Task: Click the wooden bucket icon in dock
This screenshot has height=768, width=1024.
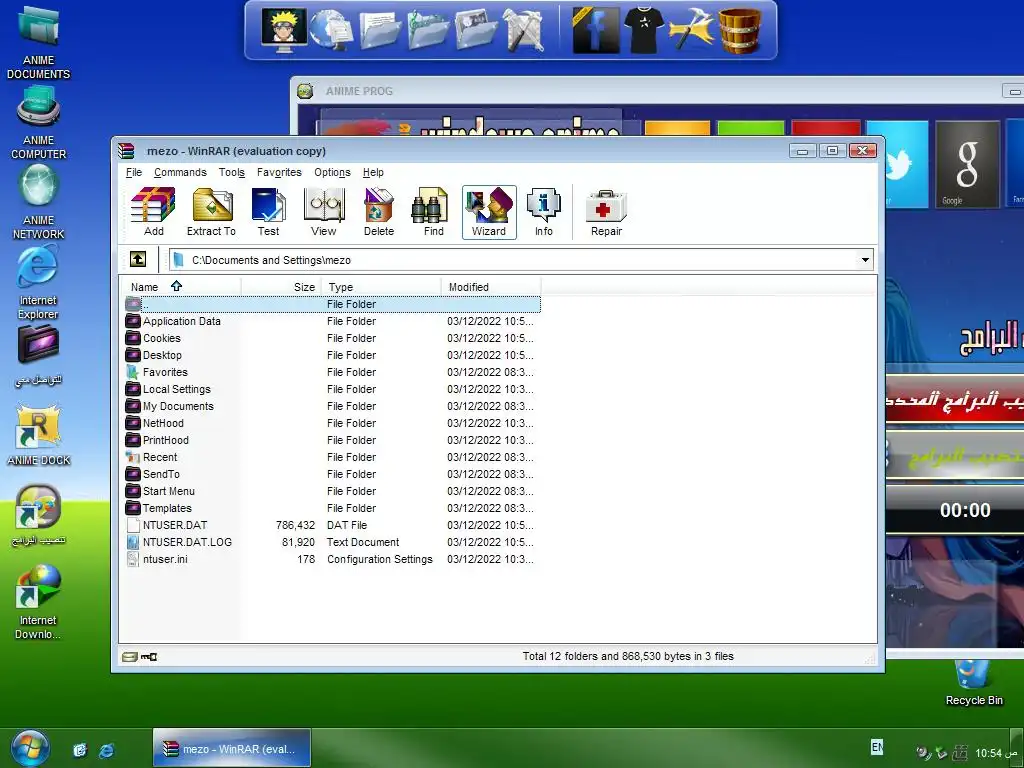Action: coord(740,30)
